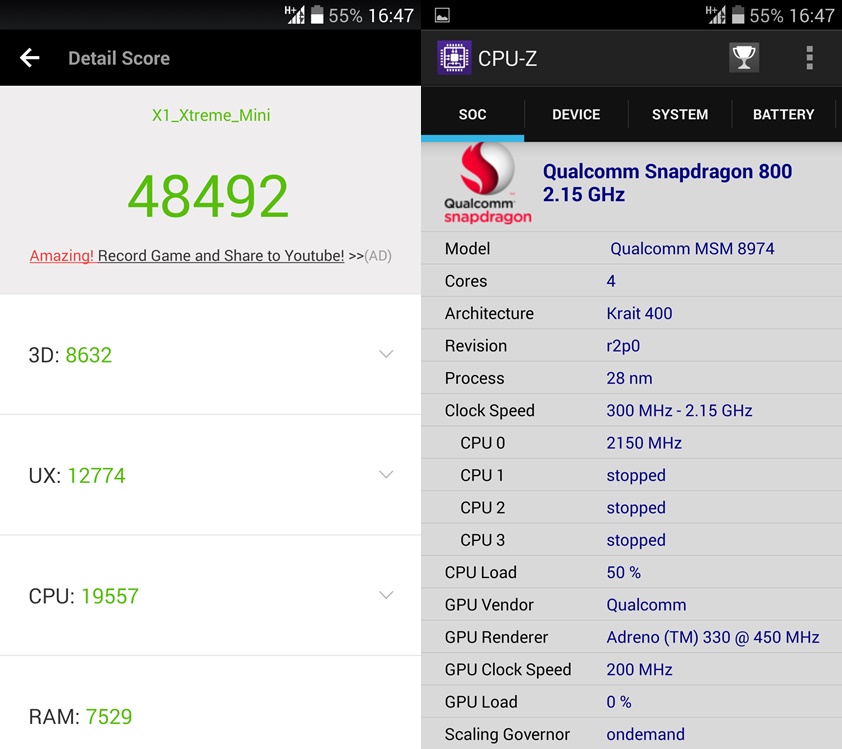This screenshot has width=842, height=749.
Task: Expand the CPU score details
Action: (x=386, y=595)
